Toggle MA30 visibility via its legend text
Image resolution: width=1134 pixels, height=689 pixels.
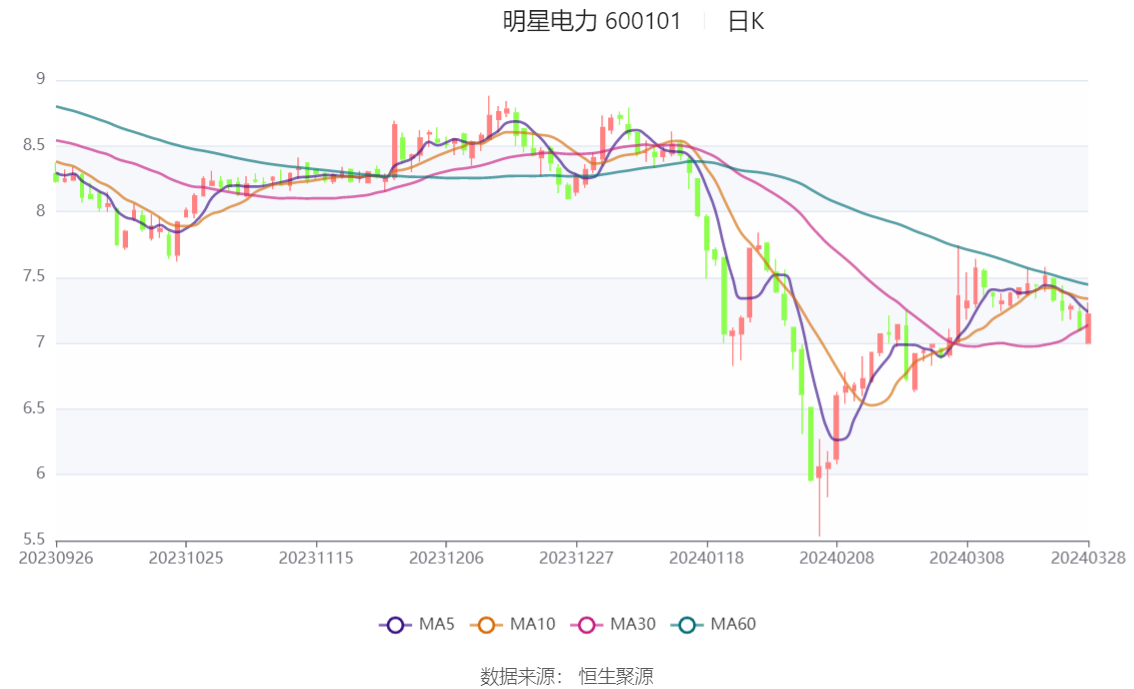(x=633, y=625)
